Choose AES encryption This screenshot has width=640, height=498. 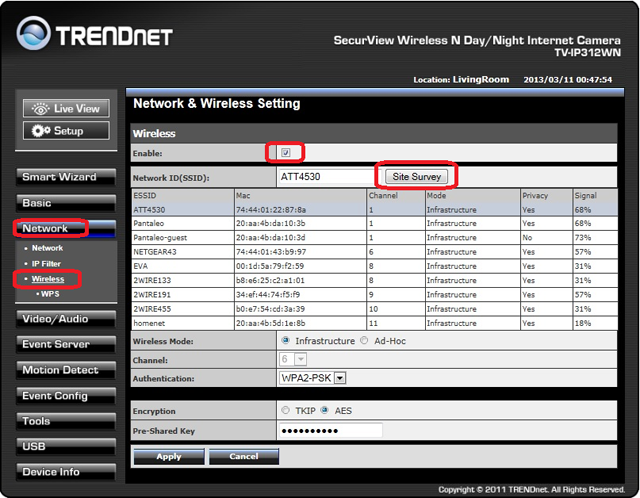coord(326,411)
